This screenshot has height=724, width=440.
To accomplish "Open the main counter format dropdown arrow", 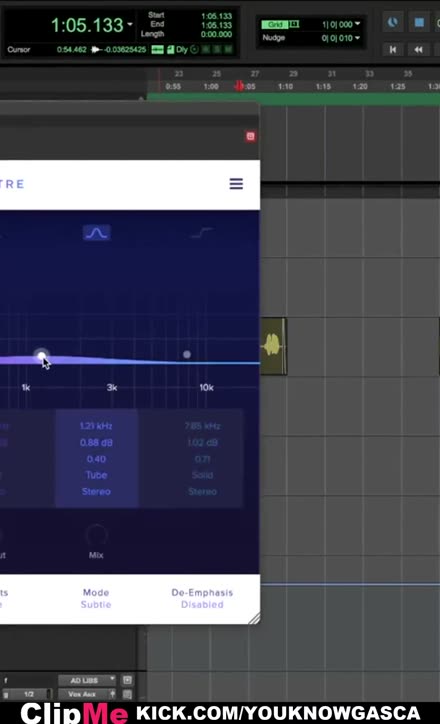I will coord(130,24).
